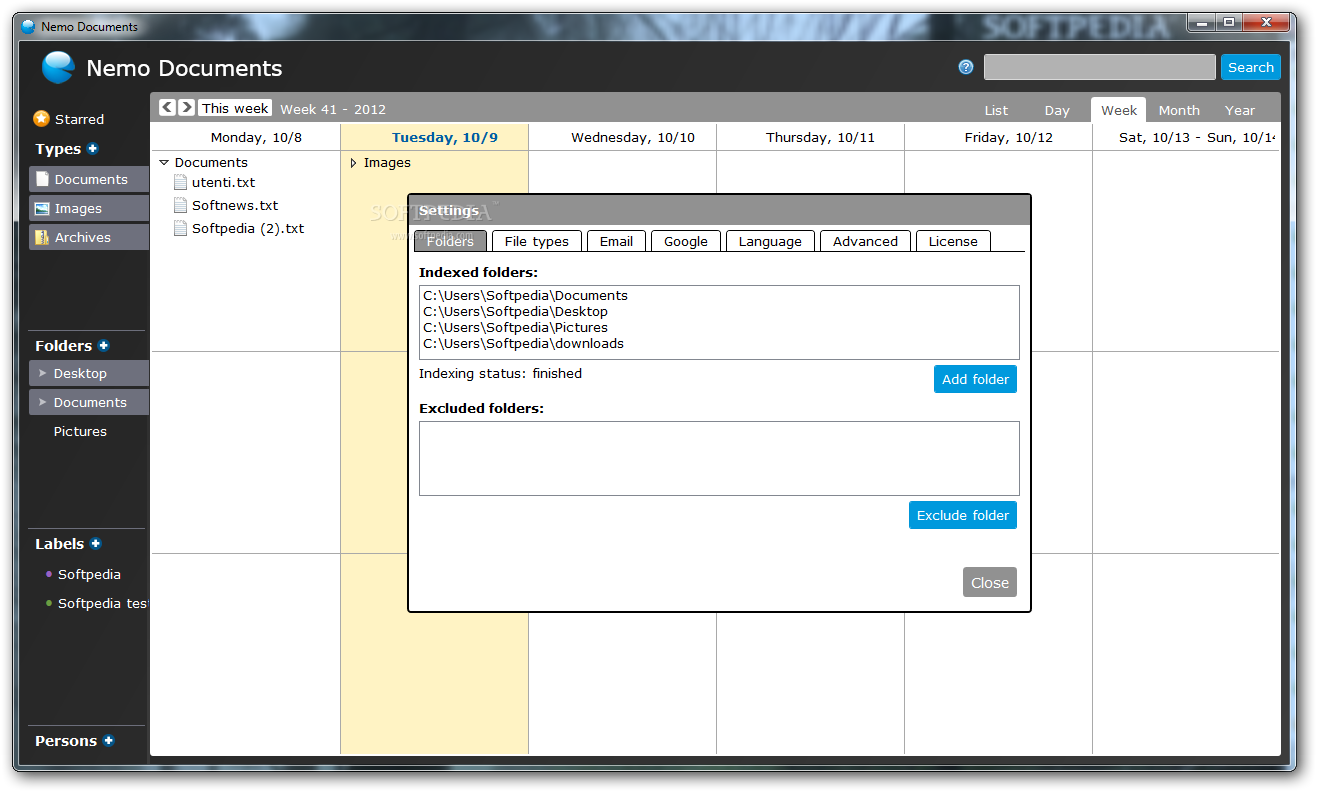Go to previous week arrow
The width and height of the screenshot is (1317, 792).
pyautogui.click(x=167, y=107)
